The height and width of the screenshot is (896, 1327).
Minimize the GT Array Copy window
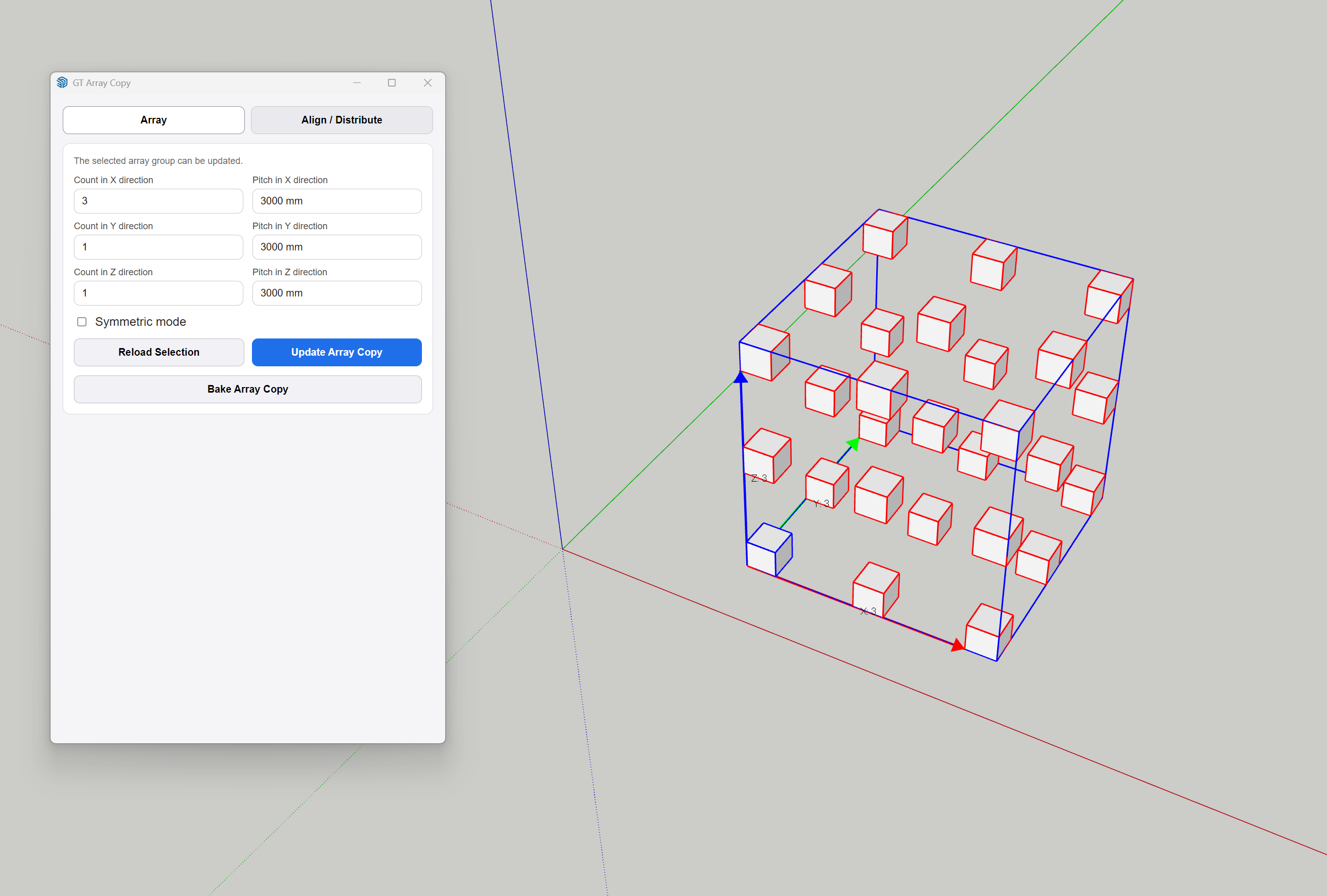tap(357, 83)
